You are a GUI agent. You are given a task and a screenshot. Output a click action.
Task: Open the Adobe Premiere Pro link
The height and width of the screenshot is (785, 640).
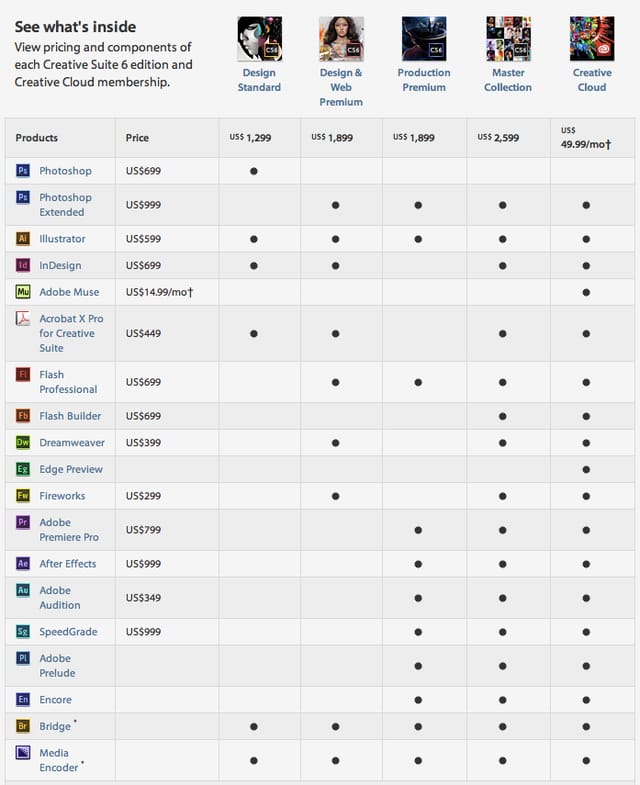tap(69, 530)
